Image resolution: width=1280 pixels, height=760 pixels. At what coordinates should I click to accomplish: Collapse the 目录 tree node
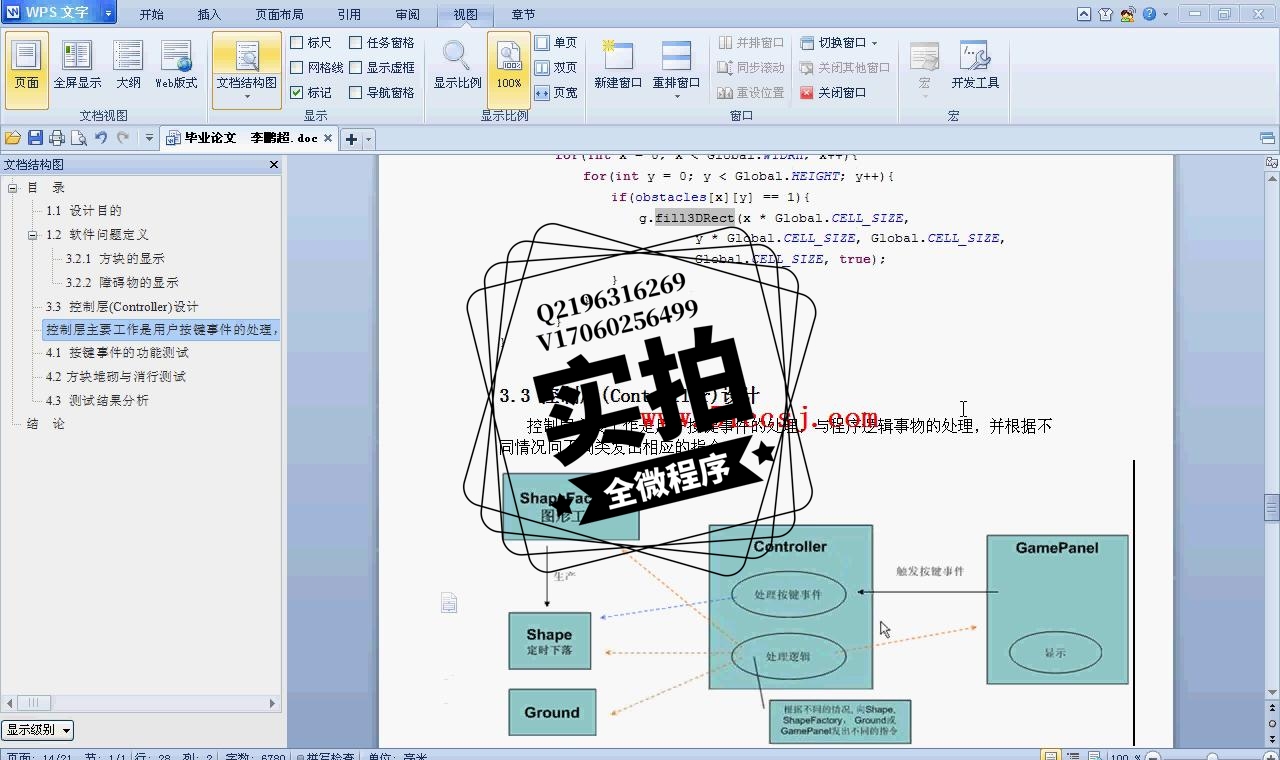click(13, 188)
